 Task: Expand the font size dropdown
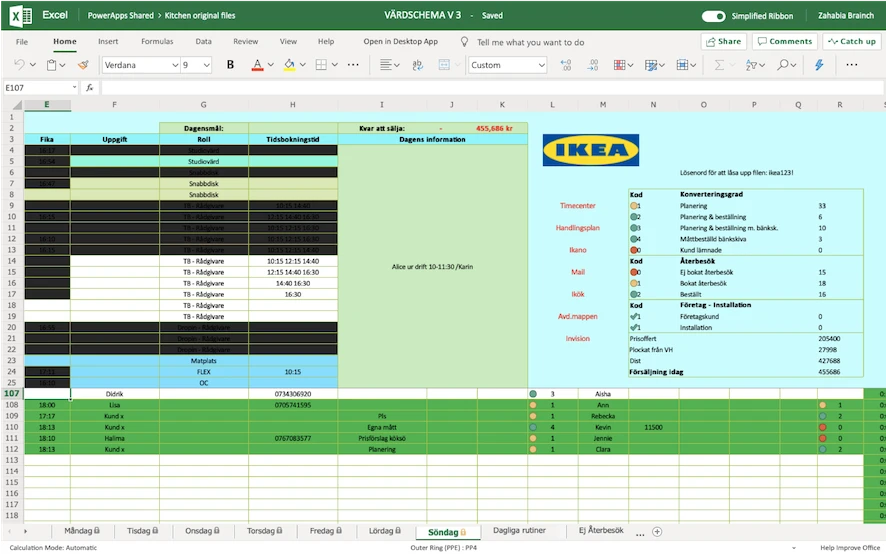click(x=206, y=65)
